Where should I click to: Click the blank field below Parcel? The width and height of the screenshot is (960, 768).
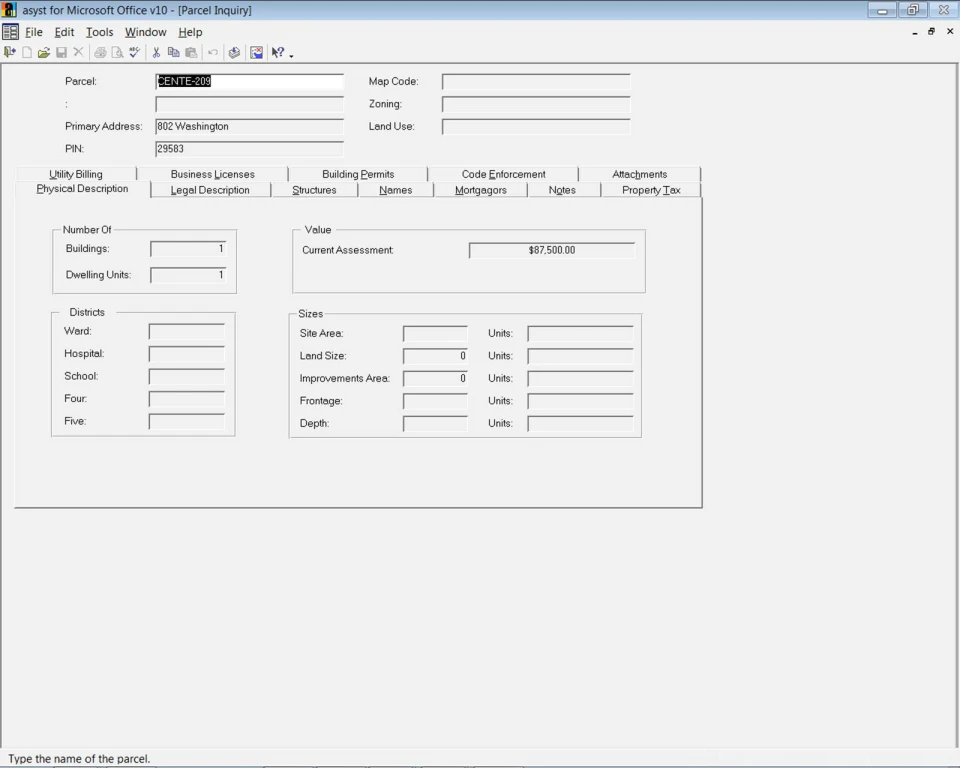coord(250,104)
